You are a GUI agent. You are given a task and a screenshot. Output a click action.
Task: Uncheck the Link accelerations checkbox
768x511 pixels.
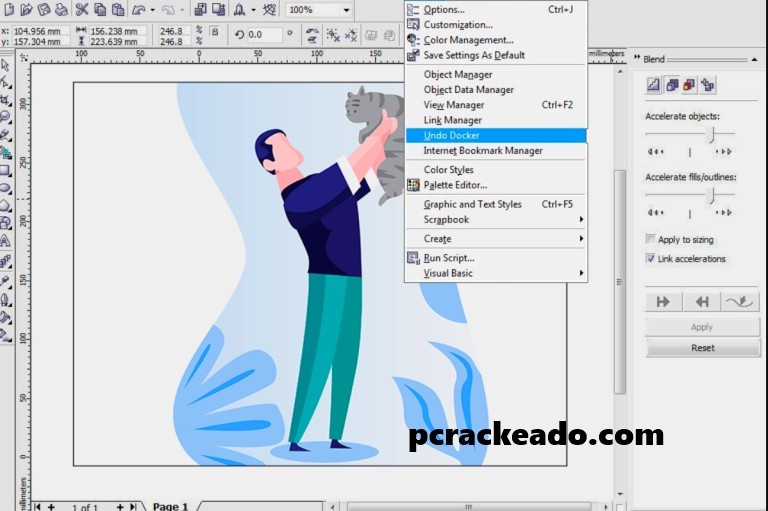pyautogui.click(x=651, y=259)
